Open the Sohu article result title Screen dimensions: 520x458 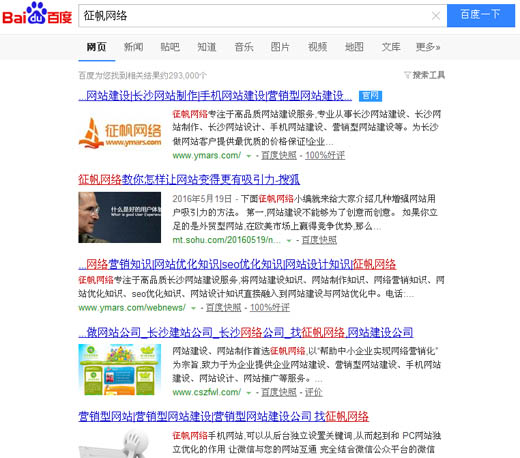coord(189,180)
